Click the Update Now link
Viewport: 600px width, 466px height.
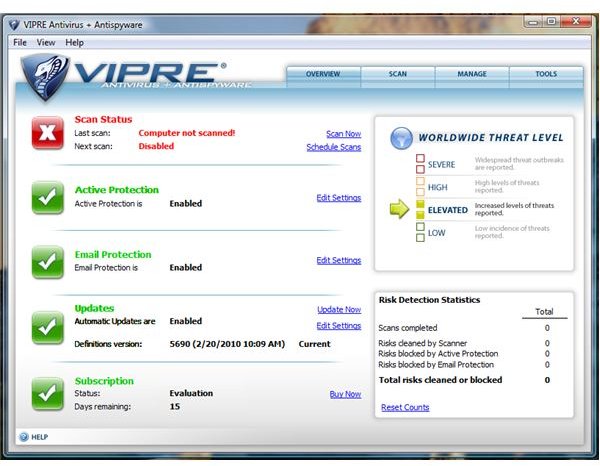[339, 310]
